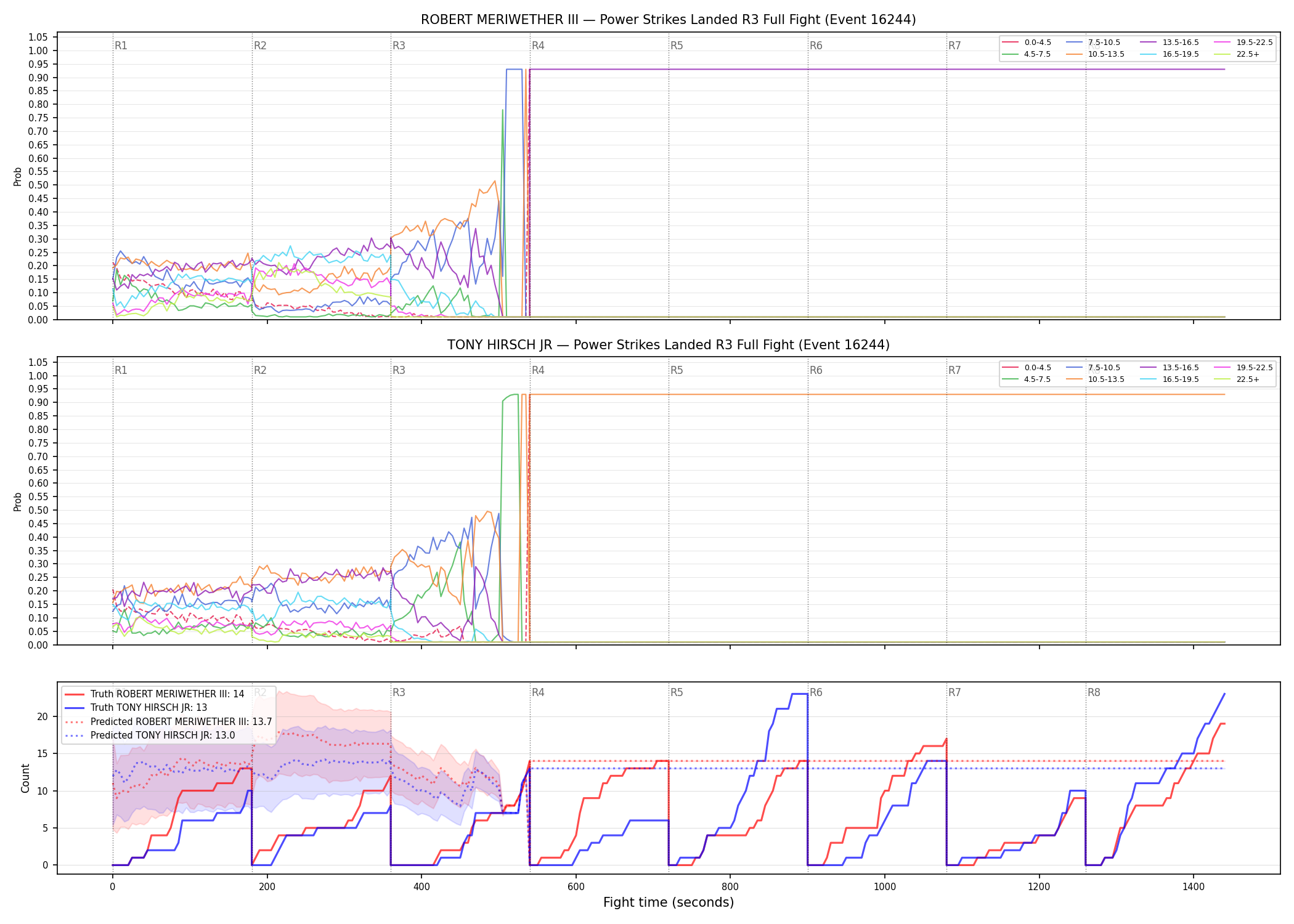Select '22.5+' legend entry in Meriwether chart
1294x924 pixels.
point(1237,54)
